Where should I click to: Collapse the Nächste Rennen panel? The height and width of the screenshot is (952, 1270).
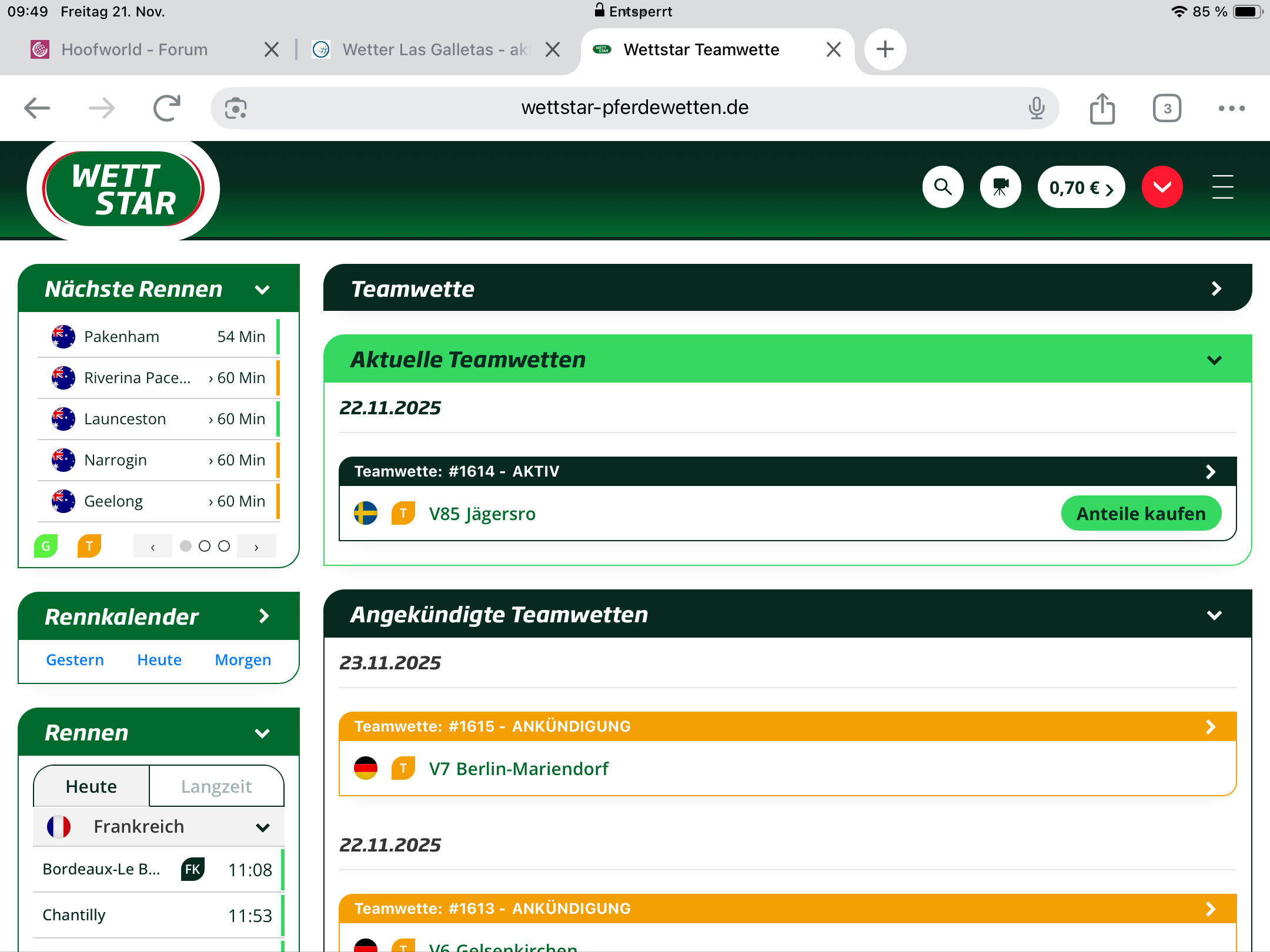pyautogui.click(x=262, y=289)
